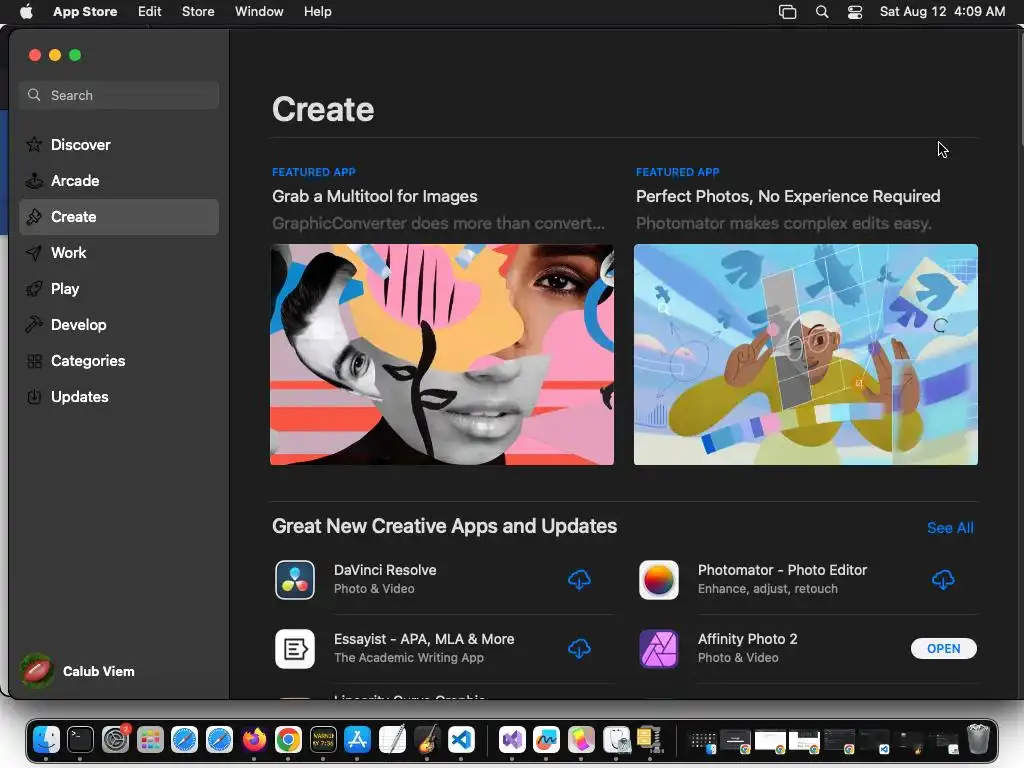Open "Grab a Multitool for Images" story
The width and height of the screenshot is (1024, 768).
(x=375, y=197)
